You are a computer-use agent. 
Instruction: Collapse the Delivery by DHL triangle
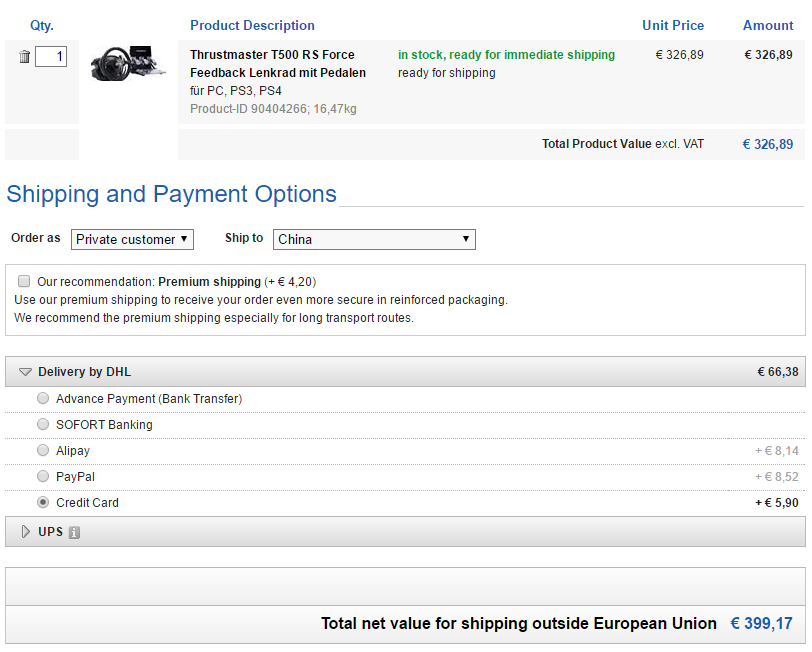coord(25,372)
